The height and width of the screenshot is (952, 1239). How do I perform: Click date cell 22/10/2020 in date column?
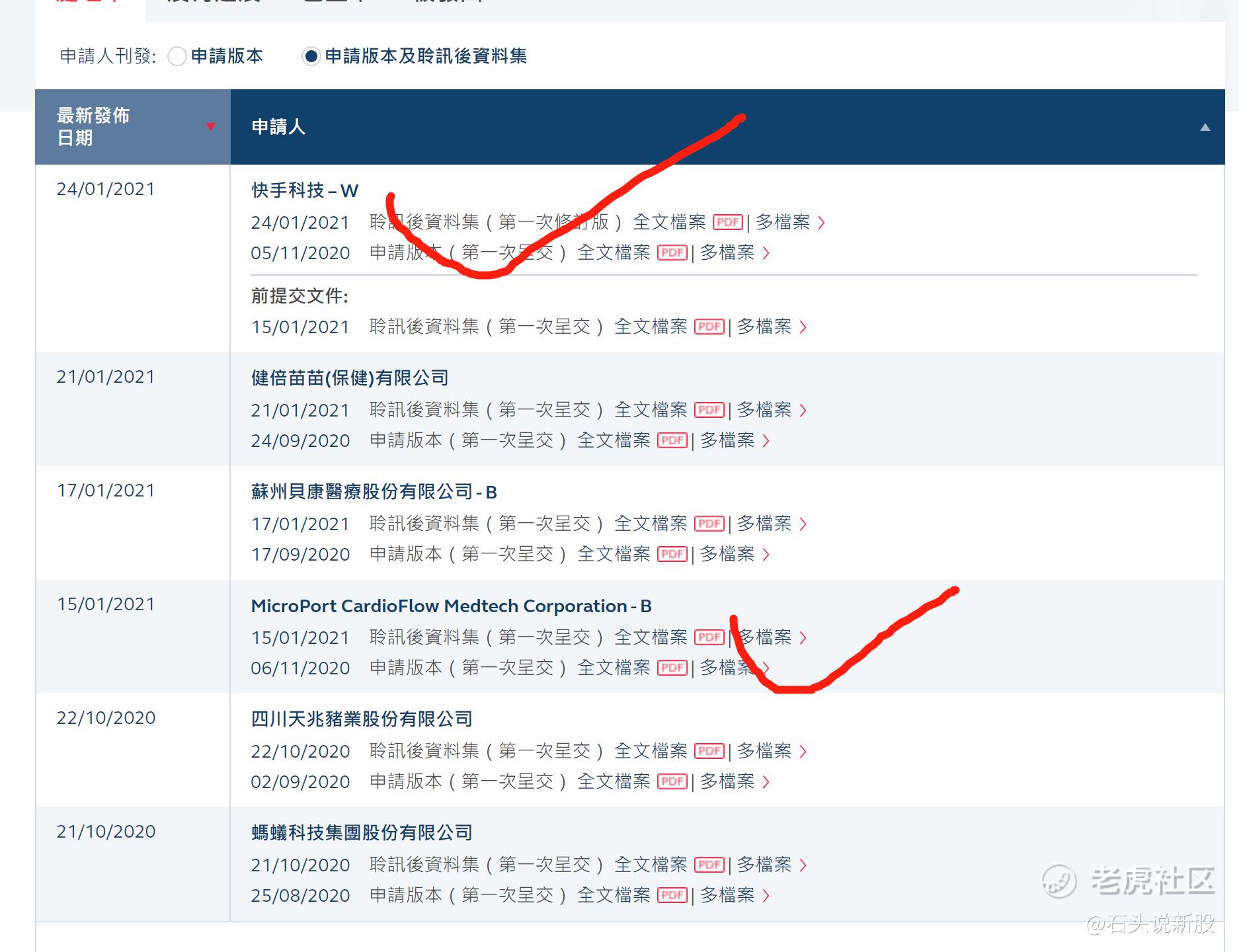tap(106, 718)
